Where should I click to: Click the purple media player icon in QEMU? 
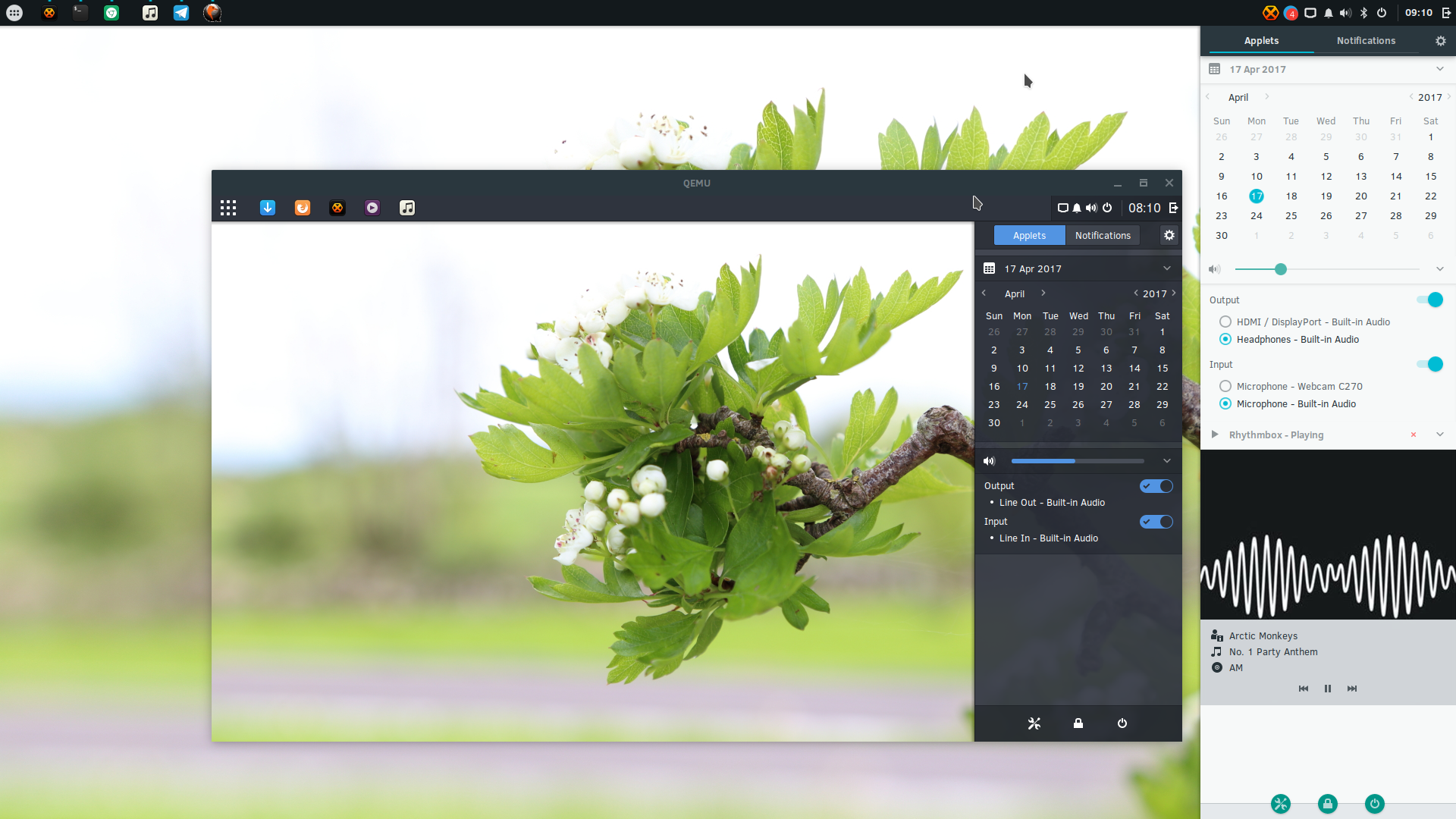pos(372,208)
